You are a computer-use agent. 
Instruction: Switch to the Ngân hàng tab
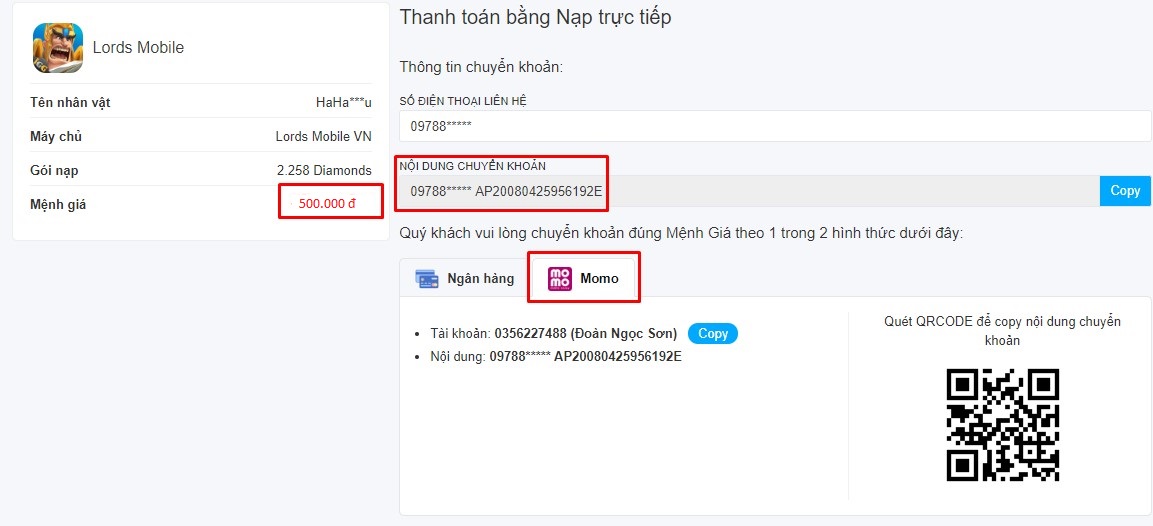(x=465, y=279)
